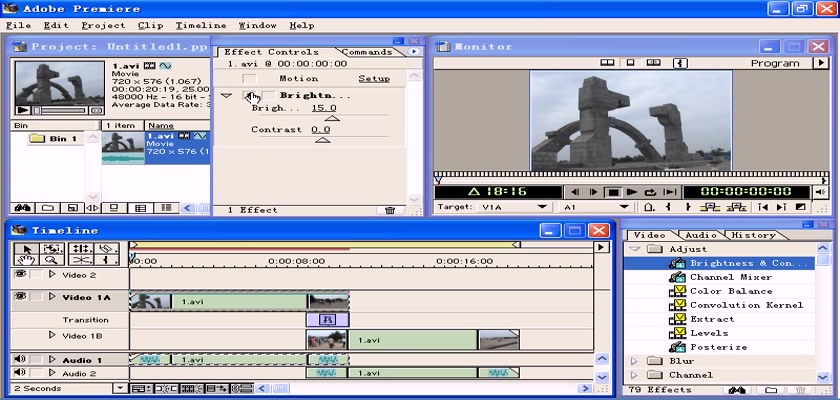Click Play in the Monitor transport controls
This screenshot has width=840, height=400.
(x=632, y=192)
